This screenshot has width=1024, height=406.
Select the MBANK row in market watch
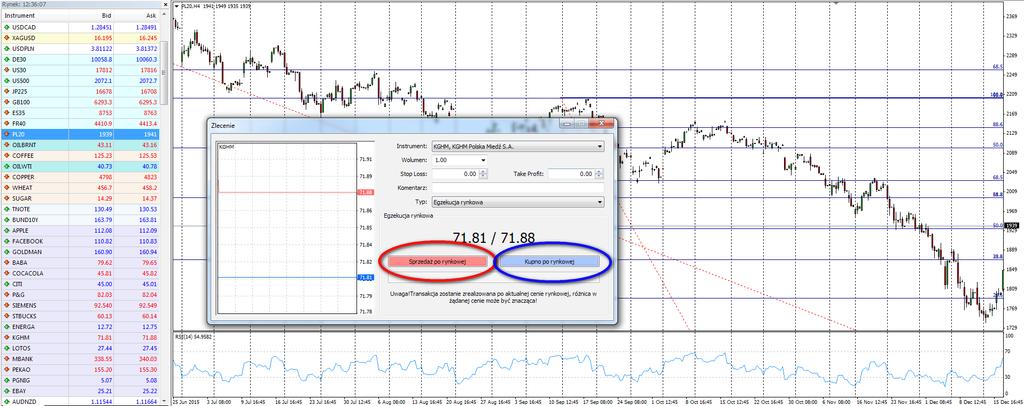[x=80, y=358]
